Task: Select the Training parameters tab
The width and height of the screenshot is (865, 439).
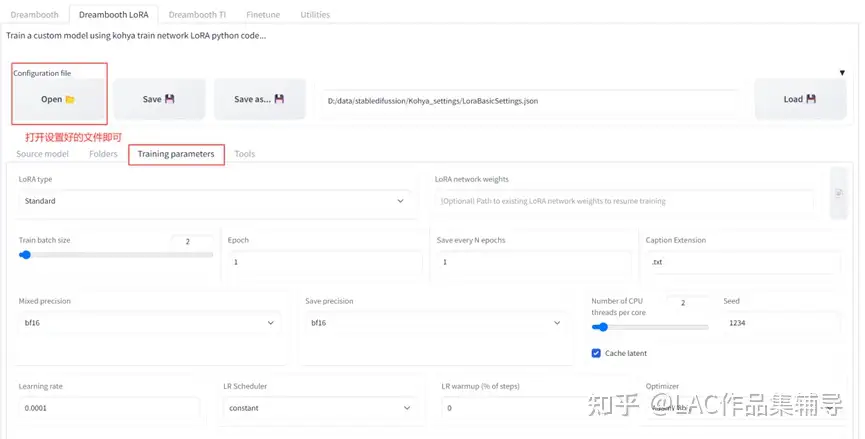Action: point(176,154)
